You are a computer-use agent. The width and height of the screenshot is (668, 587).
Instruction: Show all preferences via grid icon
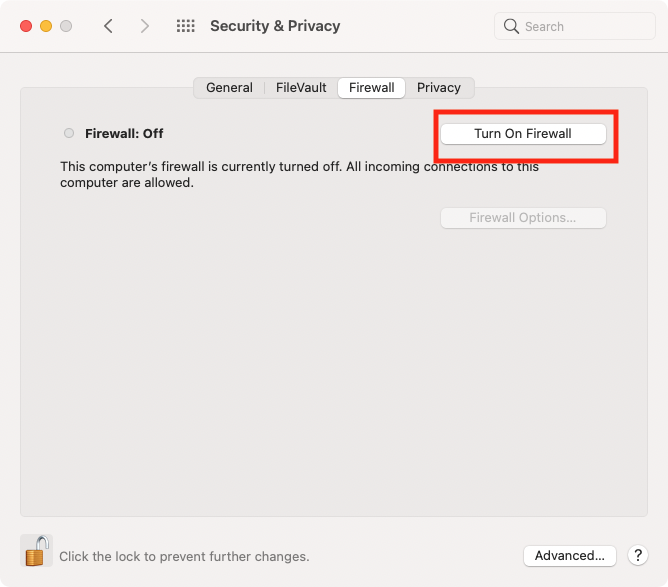[x=186, y=26]
